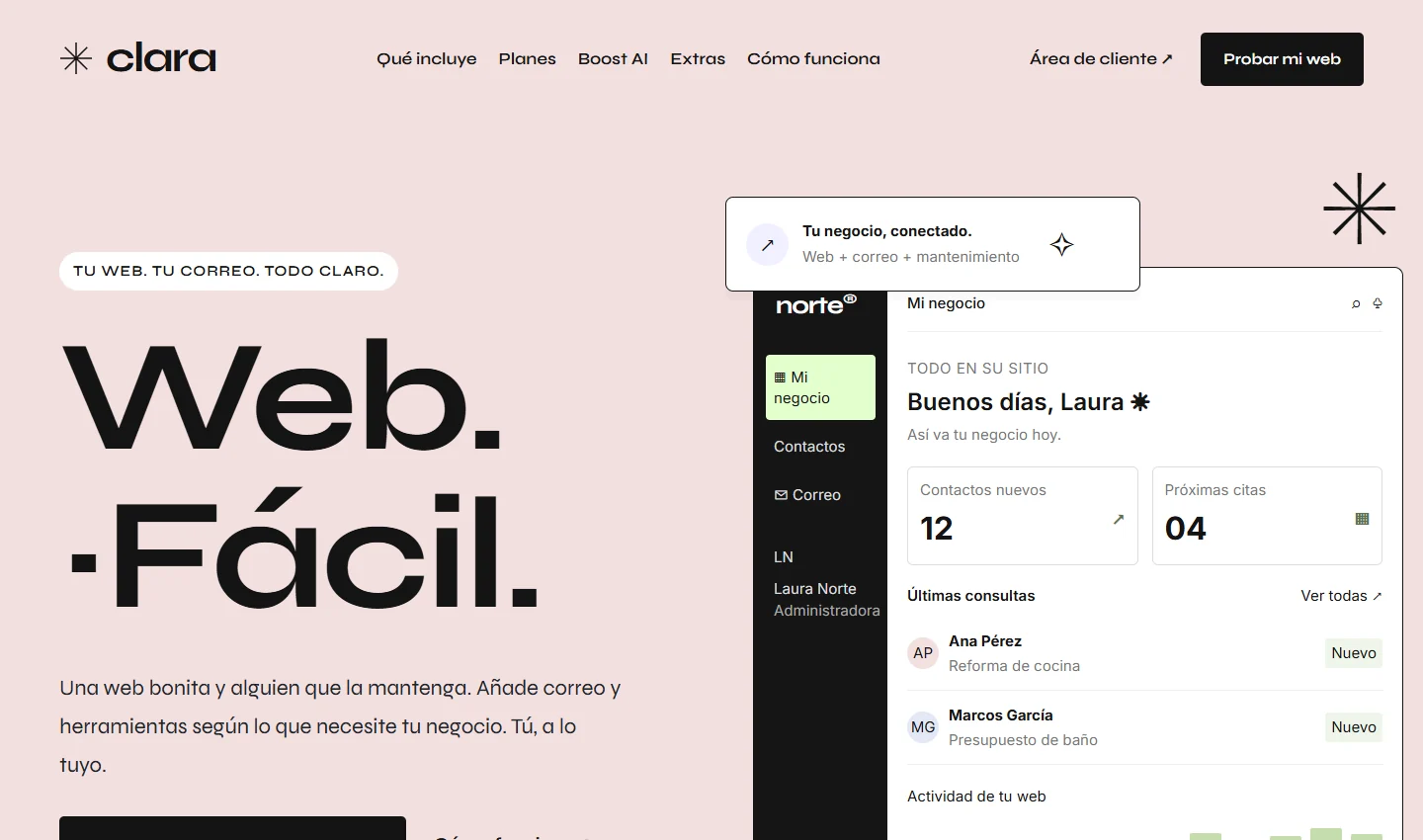Click the norte logo in the sidebar
Viewport: 1423px width, 840px height.
pos(816,304)
